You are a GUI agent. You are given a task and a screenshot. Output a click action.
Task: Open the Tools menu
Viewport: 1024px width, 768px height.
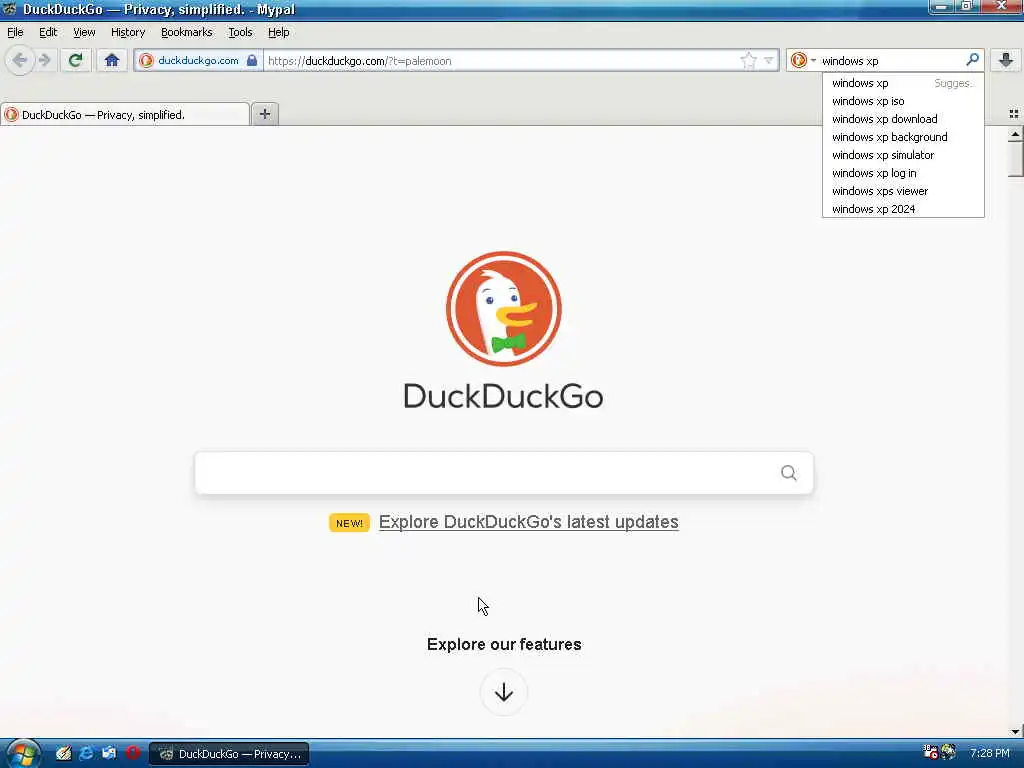click(x=240, y=32)
